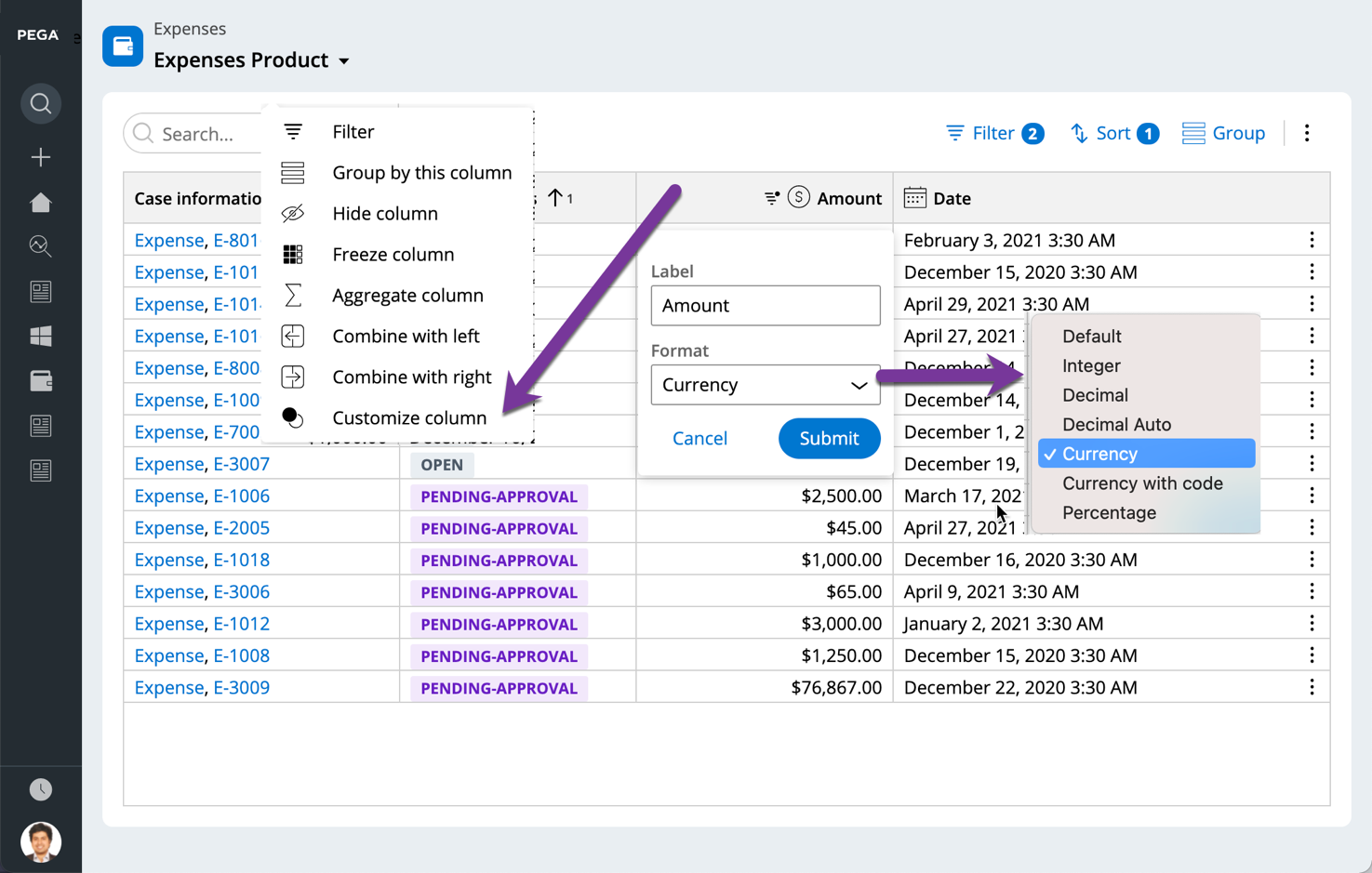Open search from the left navigation bar
This screenshot has width=1372, height=873.
[40, 103]
